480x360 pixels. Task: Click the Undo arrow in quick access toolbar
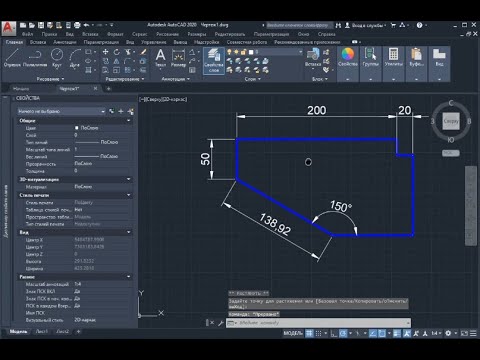[86, 25]
